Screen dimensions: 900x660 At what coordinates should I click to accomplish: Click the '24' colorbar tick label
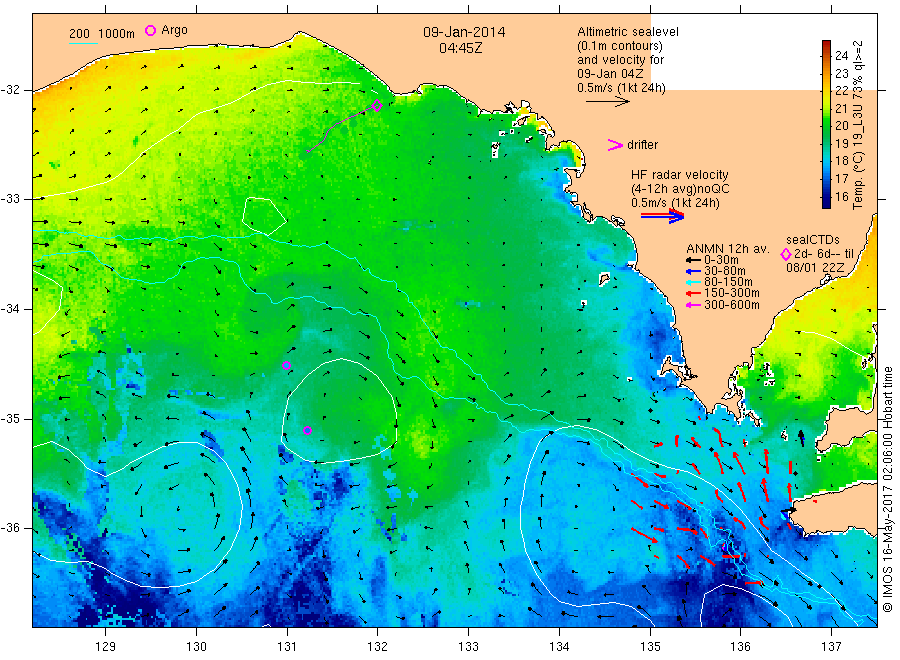[841, 55]
